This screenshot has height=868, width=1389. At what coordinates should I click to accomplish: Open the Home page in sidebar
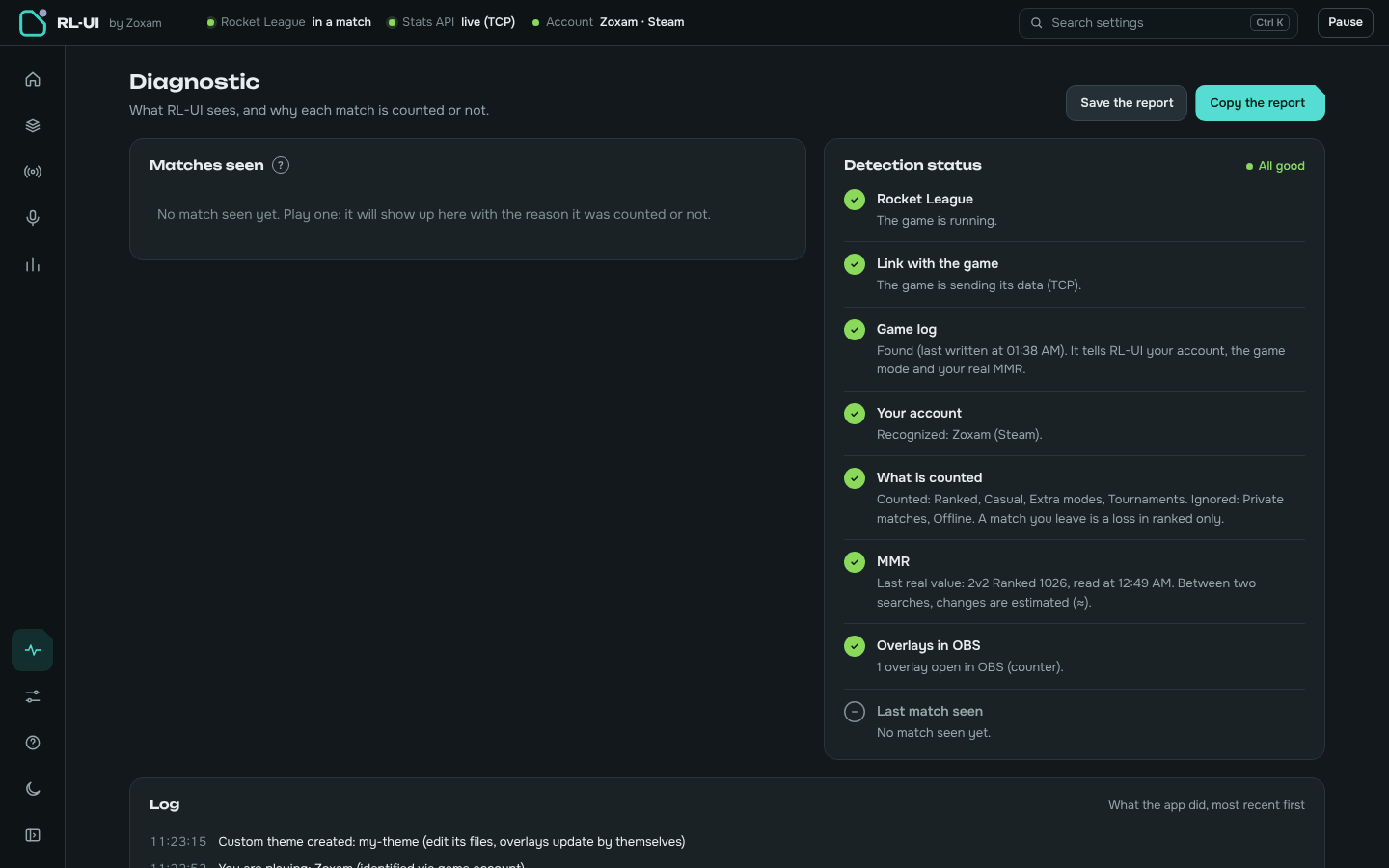point(33,79)
